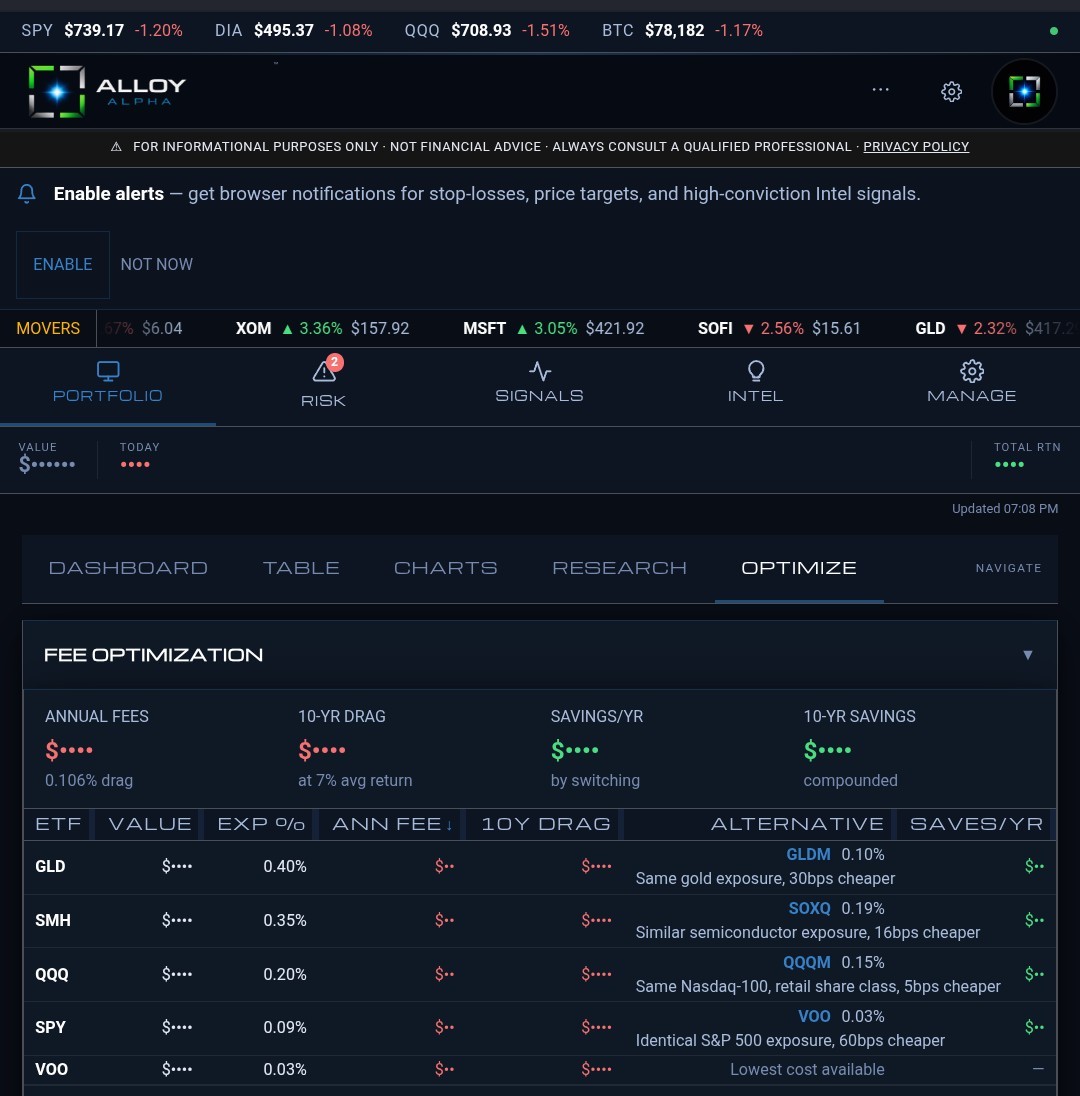Sort by the EXP % column header
The width and height of the screenshot is (1080, 1096).
point(261,824)
